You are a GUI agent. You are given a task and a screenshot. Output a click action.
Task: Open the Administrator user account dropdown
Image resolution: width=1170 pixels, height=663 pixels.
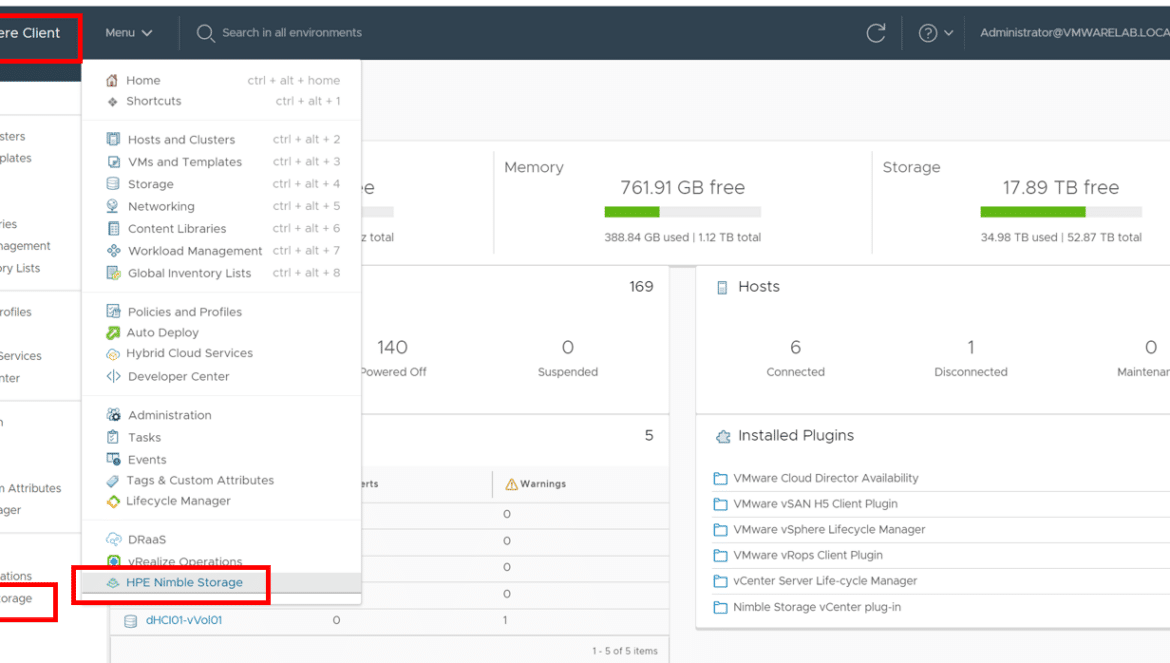click(1074, 33)
